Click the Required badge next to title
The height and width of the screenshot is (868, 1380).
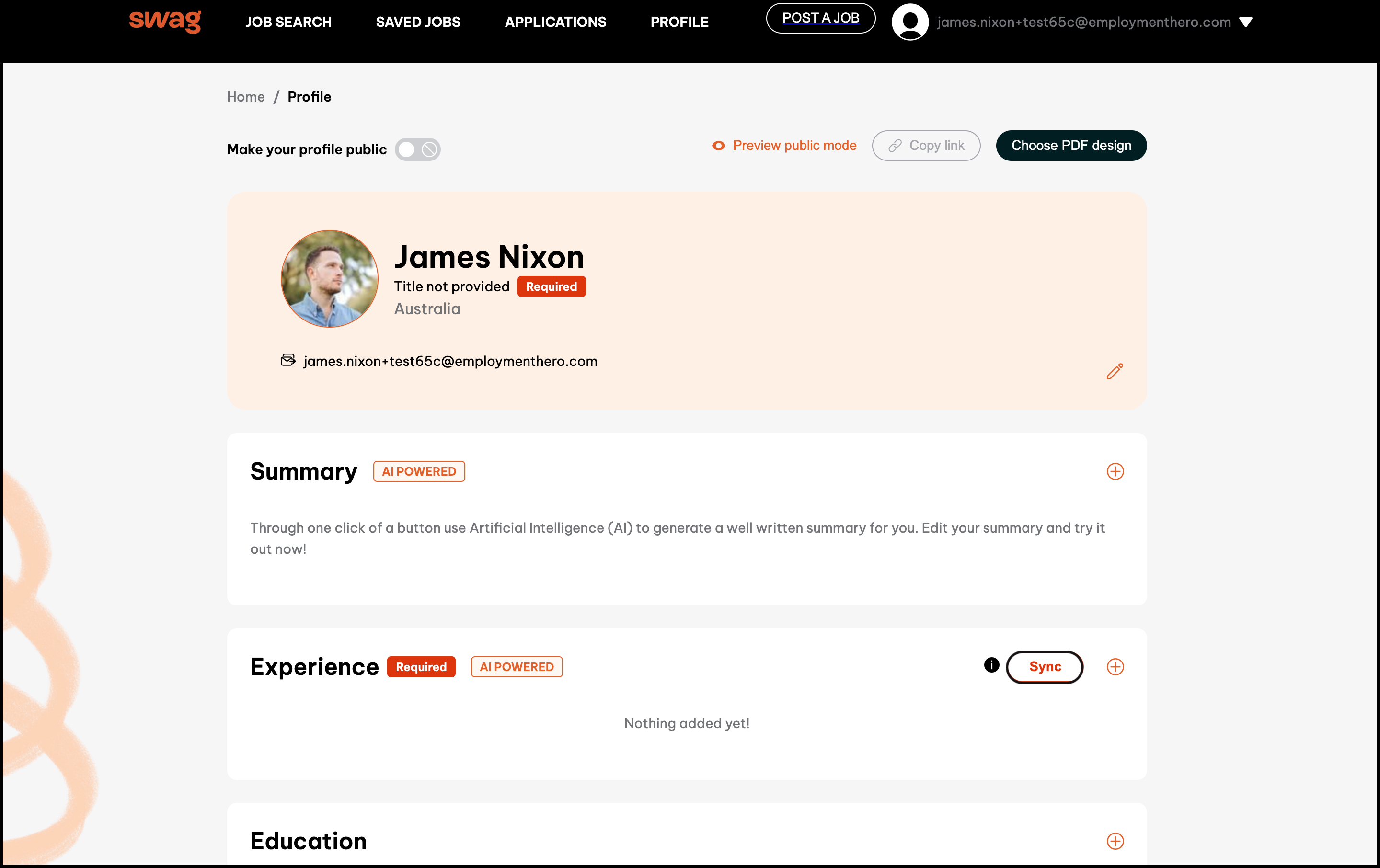point(552,286)
